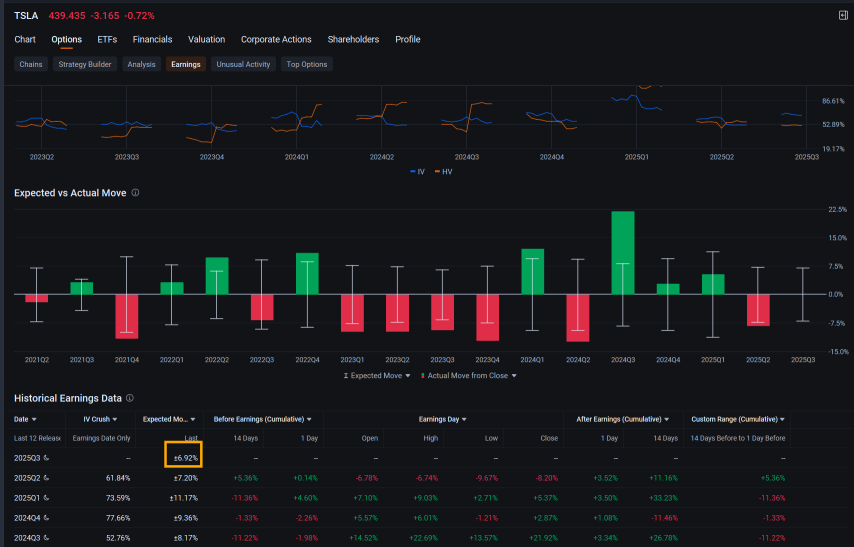Toggle Expected Move legend item

click(x=376, y=375)
